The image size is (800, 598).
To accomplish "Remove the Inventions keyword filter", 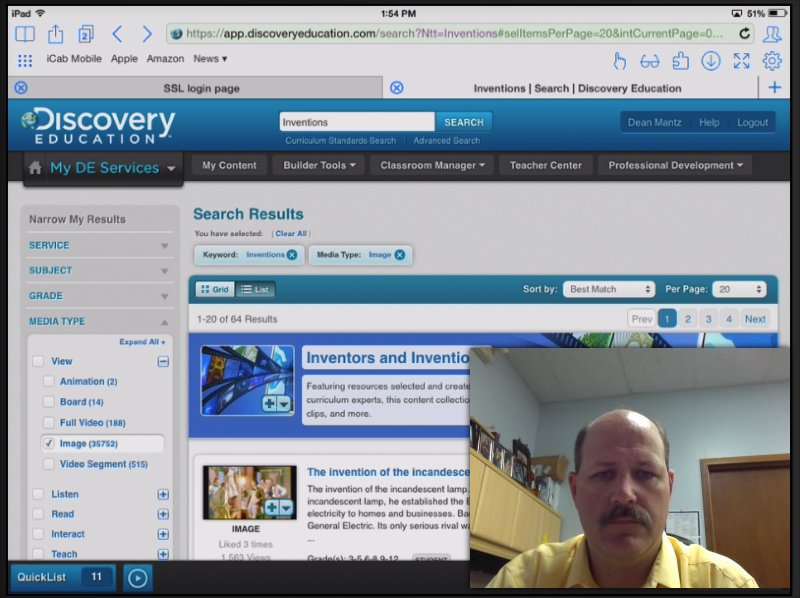I will click(x=291, y=255).
